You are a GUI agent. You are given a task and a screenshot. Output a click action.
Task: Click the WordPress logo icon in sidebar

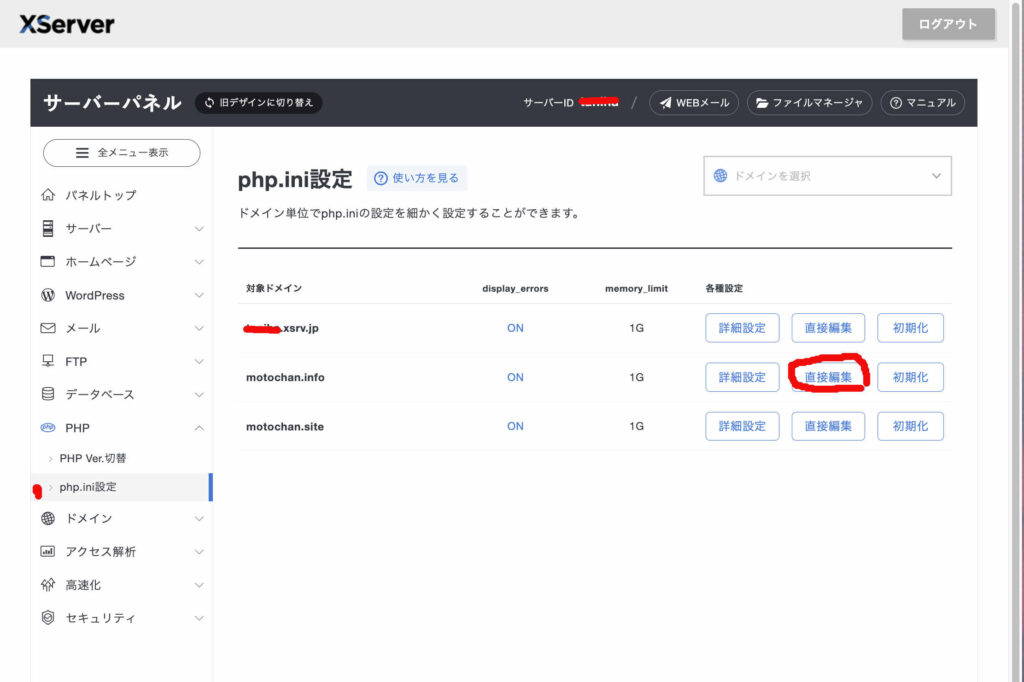48,295
